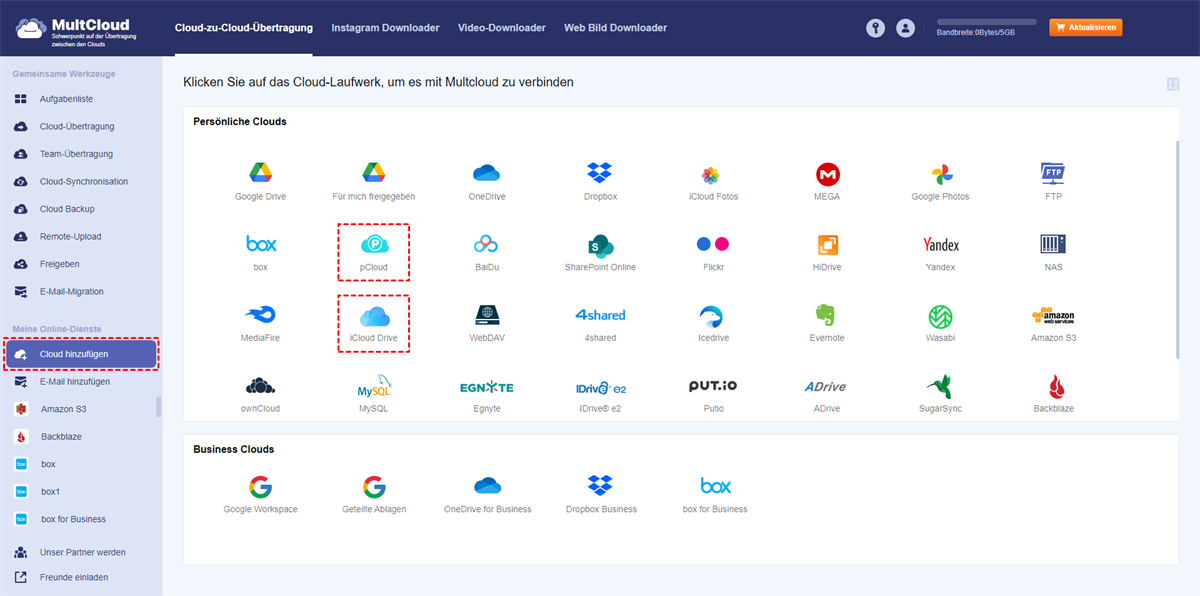1200x596 pixels.
Task: Add Dropbox Business
Action: [600, 486]
